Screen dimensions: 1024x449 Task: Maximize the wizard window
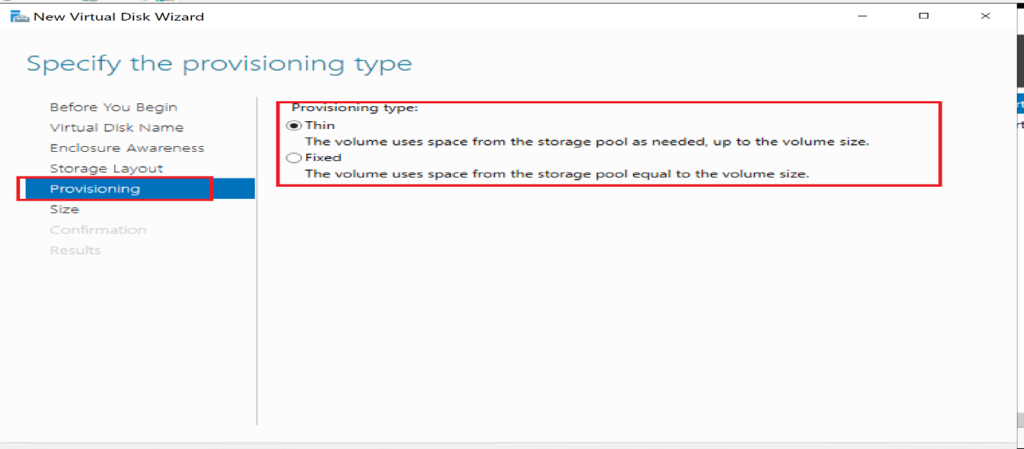tap(923, 16)
